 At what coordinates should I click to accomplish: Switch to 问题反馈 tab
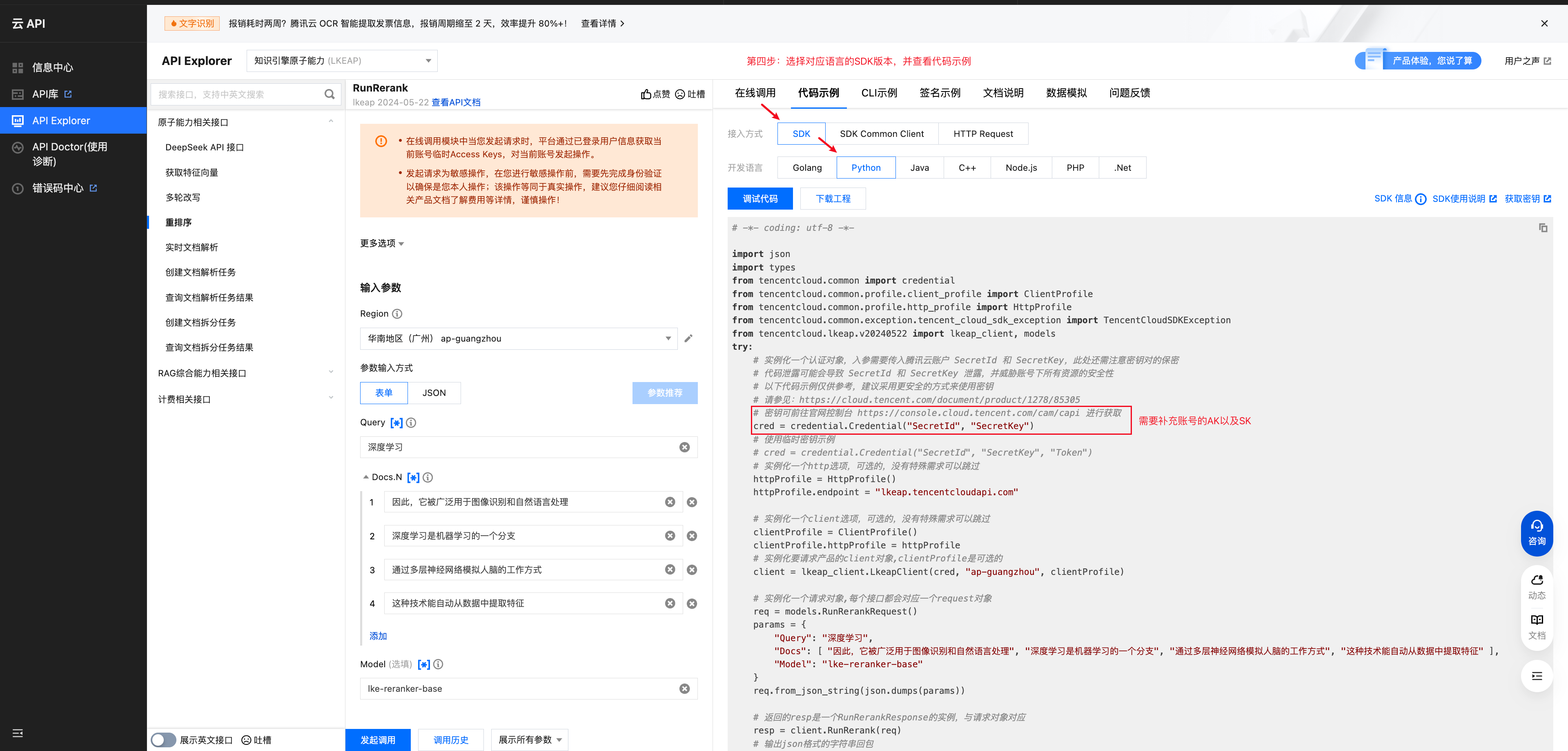coord(1129,93)
